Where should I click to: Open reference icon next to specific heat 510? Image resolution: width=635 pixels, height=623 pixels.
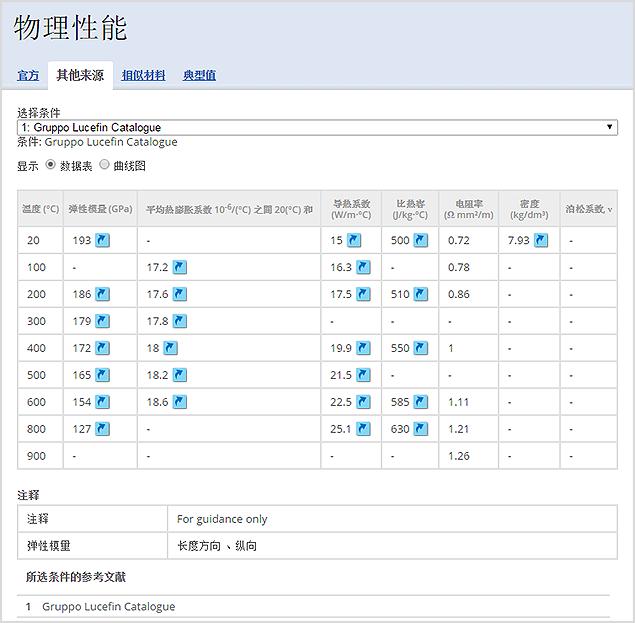pos(421,294)
